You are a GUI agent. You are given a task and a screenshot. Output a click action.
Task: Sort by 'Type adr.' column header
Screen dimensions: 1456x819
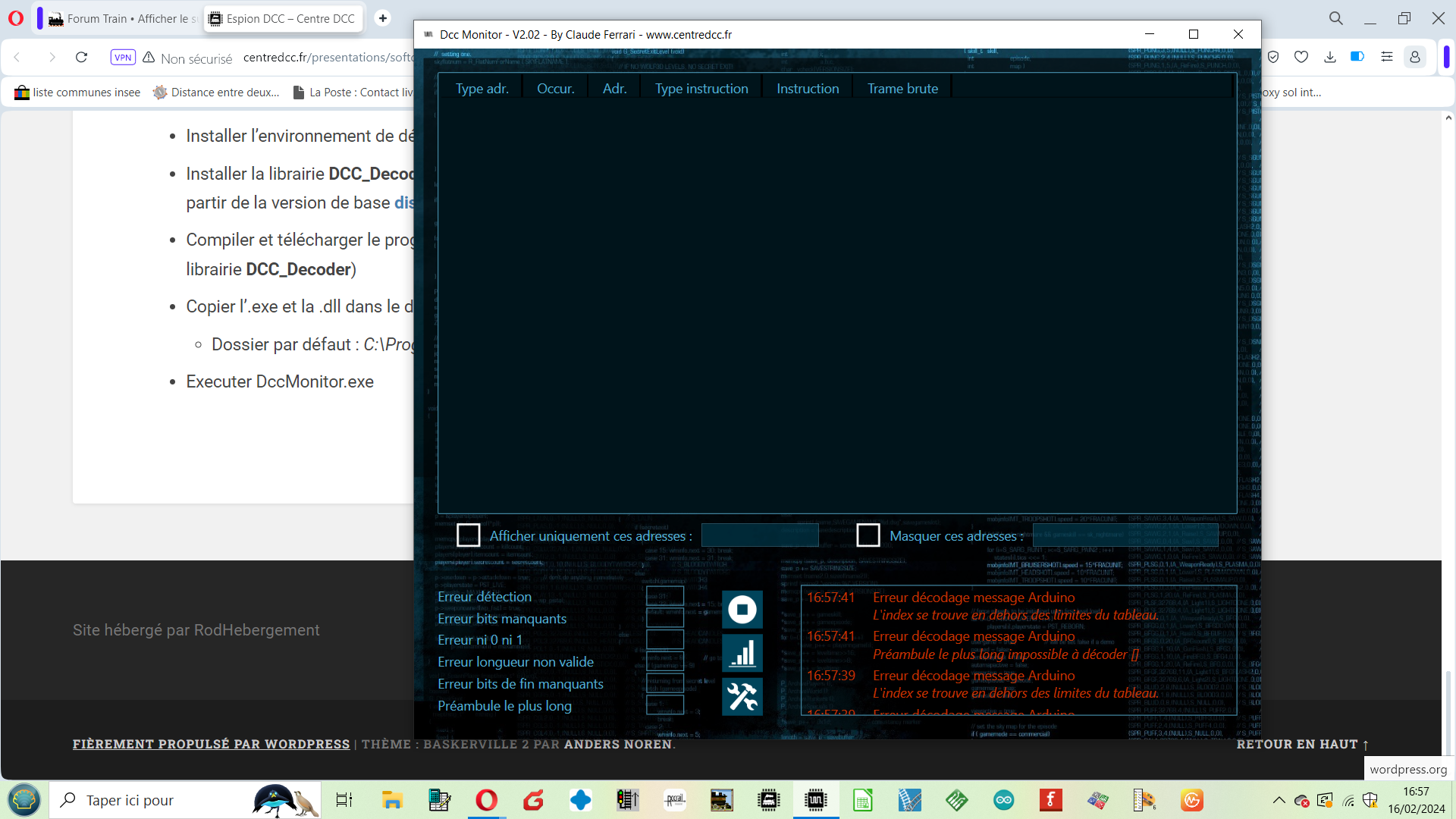(482, 89)
